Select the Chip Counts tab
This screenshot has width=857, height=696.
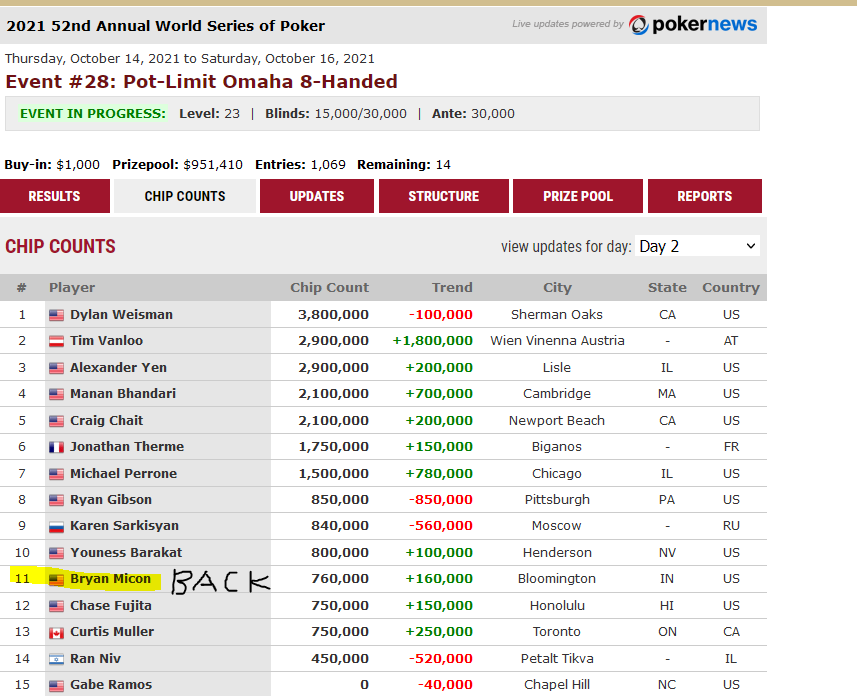click(185, 196)
